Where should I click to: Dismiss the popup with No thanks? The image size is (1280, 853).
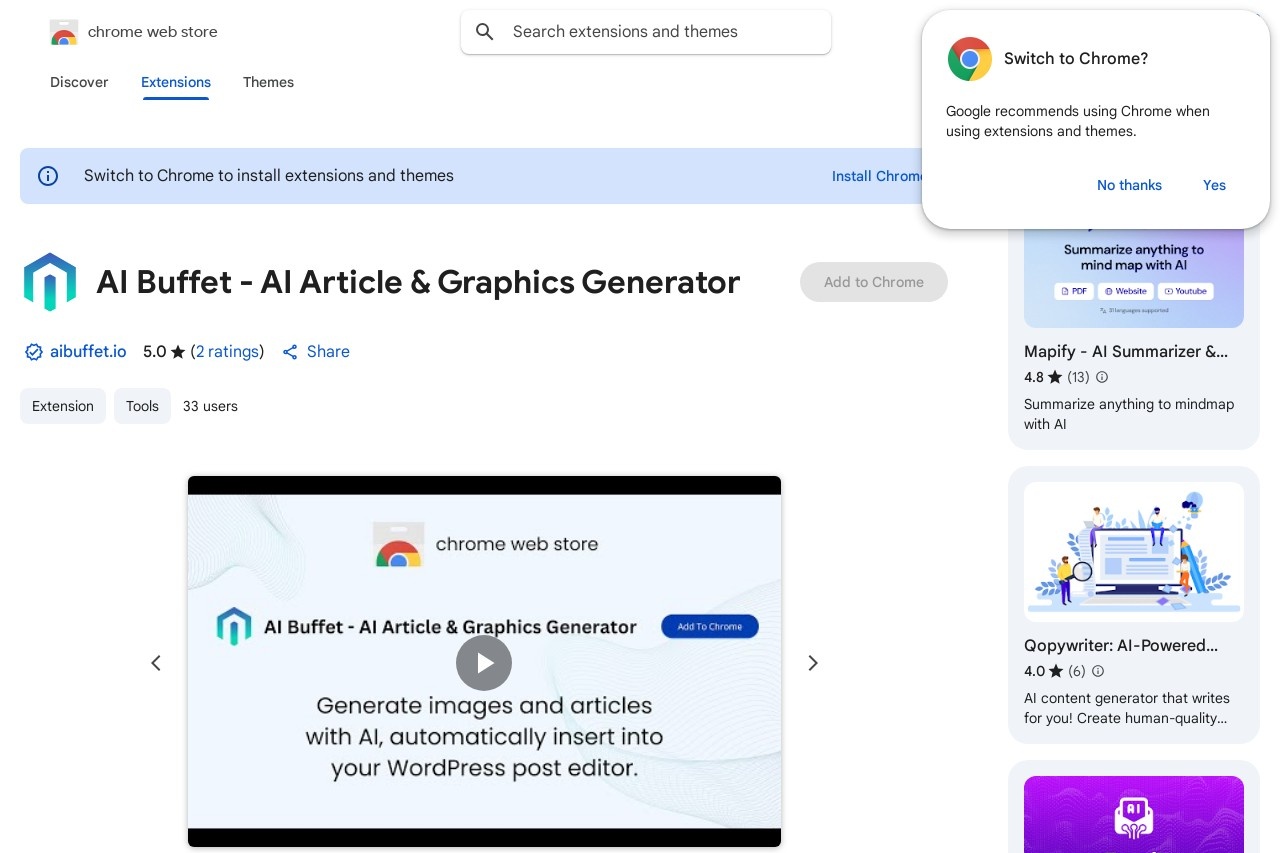tap(1129, 185)
